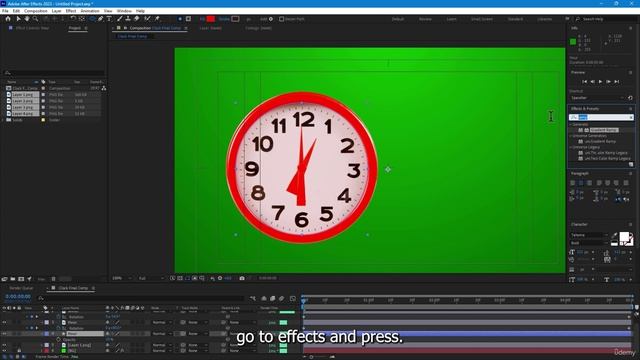
Task: Hide the [BG] layer
Action: pos(4,351)
